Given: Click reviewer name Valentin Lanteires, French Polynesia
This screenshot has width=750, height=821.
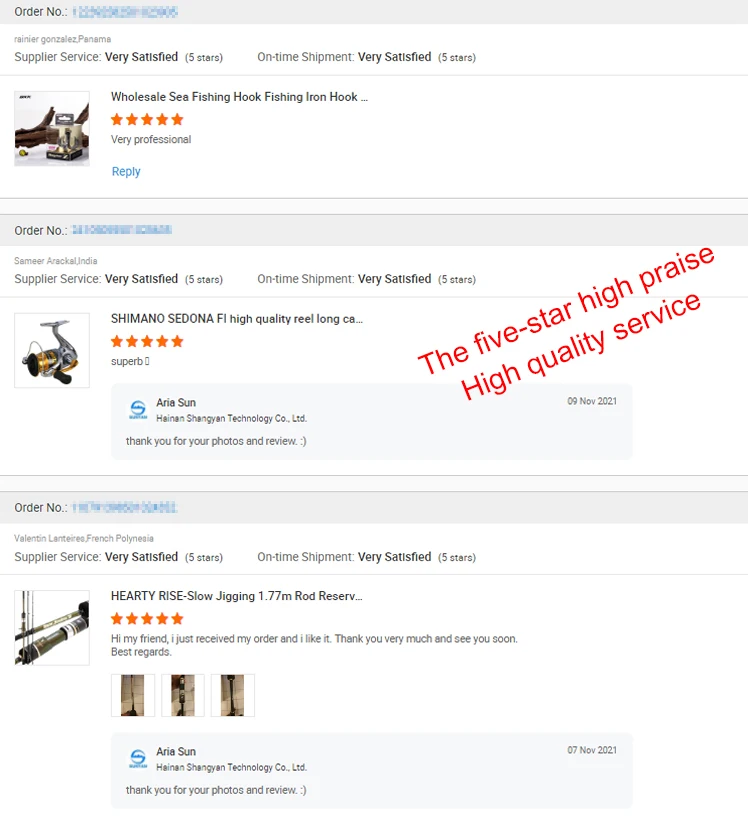Looking at the screenshot, I should 84,538.
